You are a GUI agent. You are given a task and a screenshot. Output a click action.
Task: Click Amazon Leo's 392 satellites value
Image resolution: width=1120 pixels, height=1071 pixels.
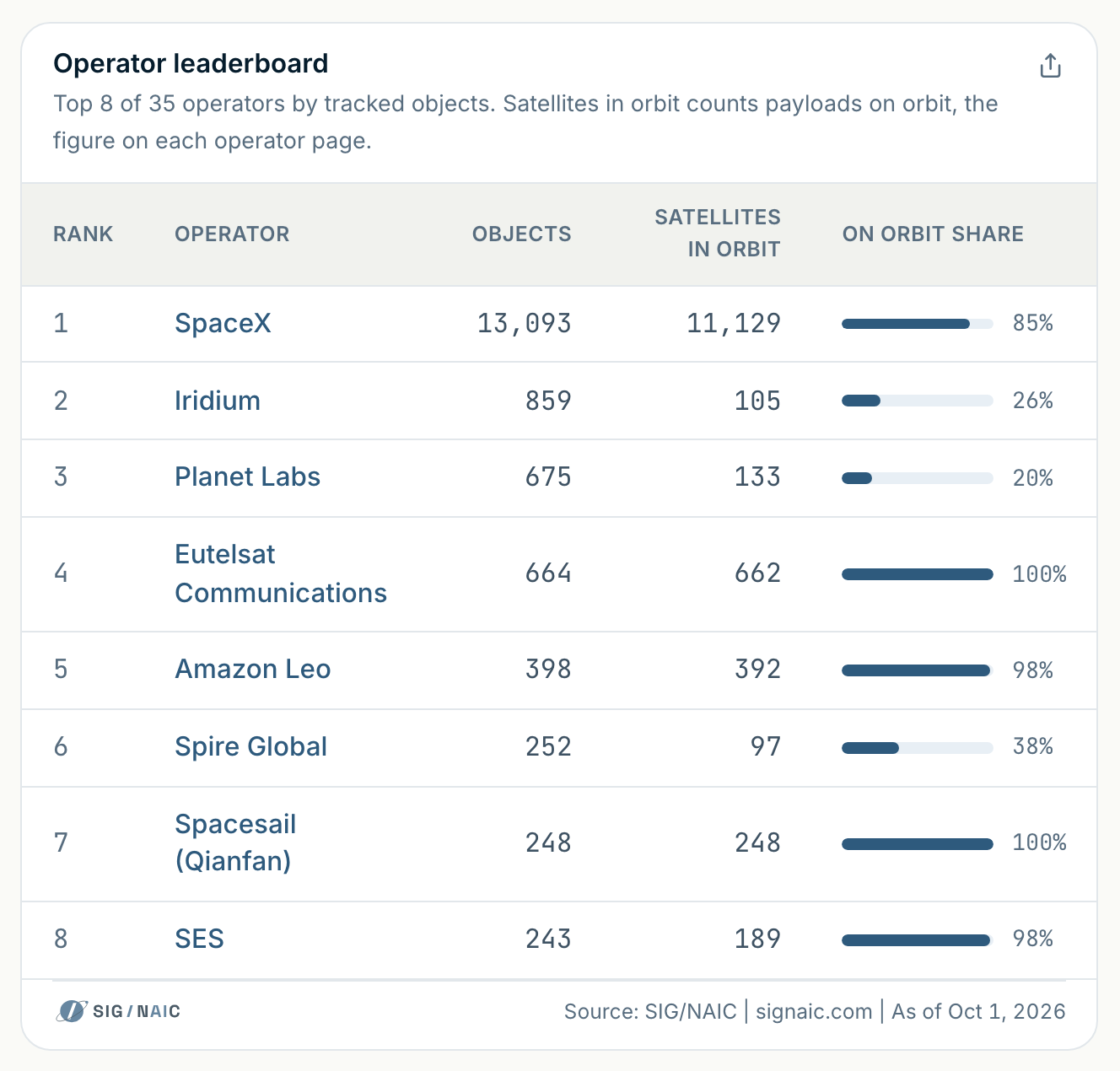tap(757, 669)
